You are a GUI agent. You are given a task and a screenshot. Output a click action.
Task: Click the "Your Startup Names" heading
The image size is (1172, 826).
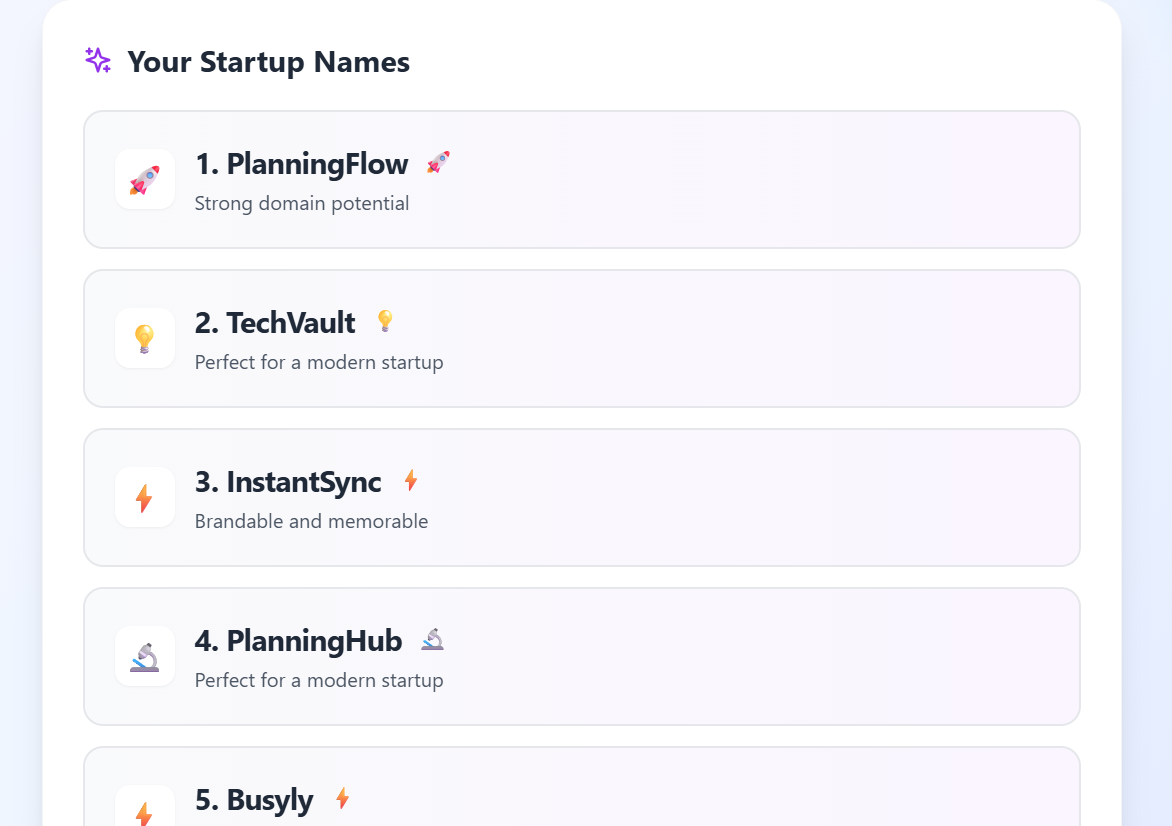click(x=268, y=62)
